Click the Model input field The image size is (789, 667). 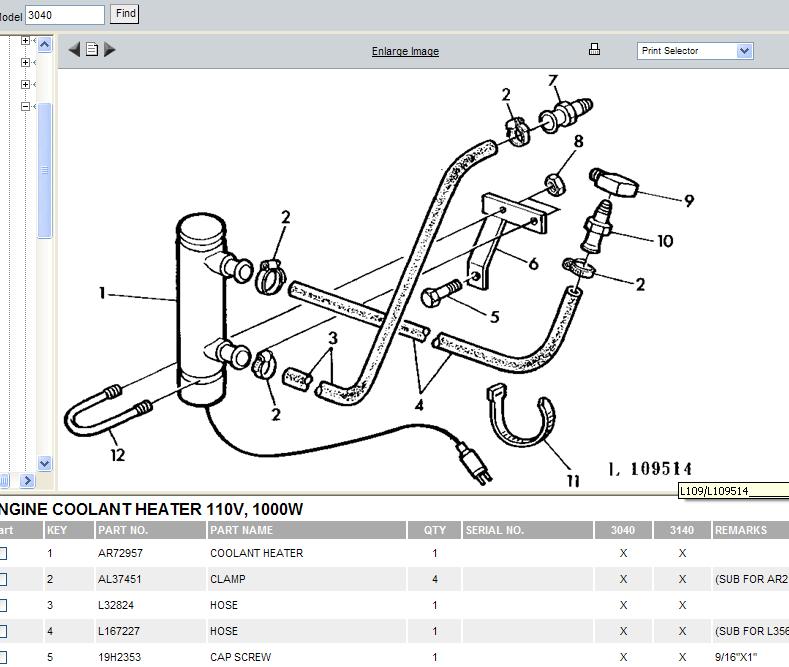64,15
